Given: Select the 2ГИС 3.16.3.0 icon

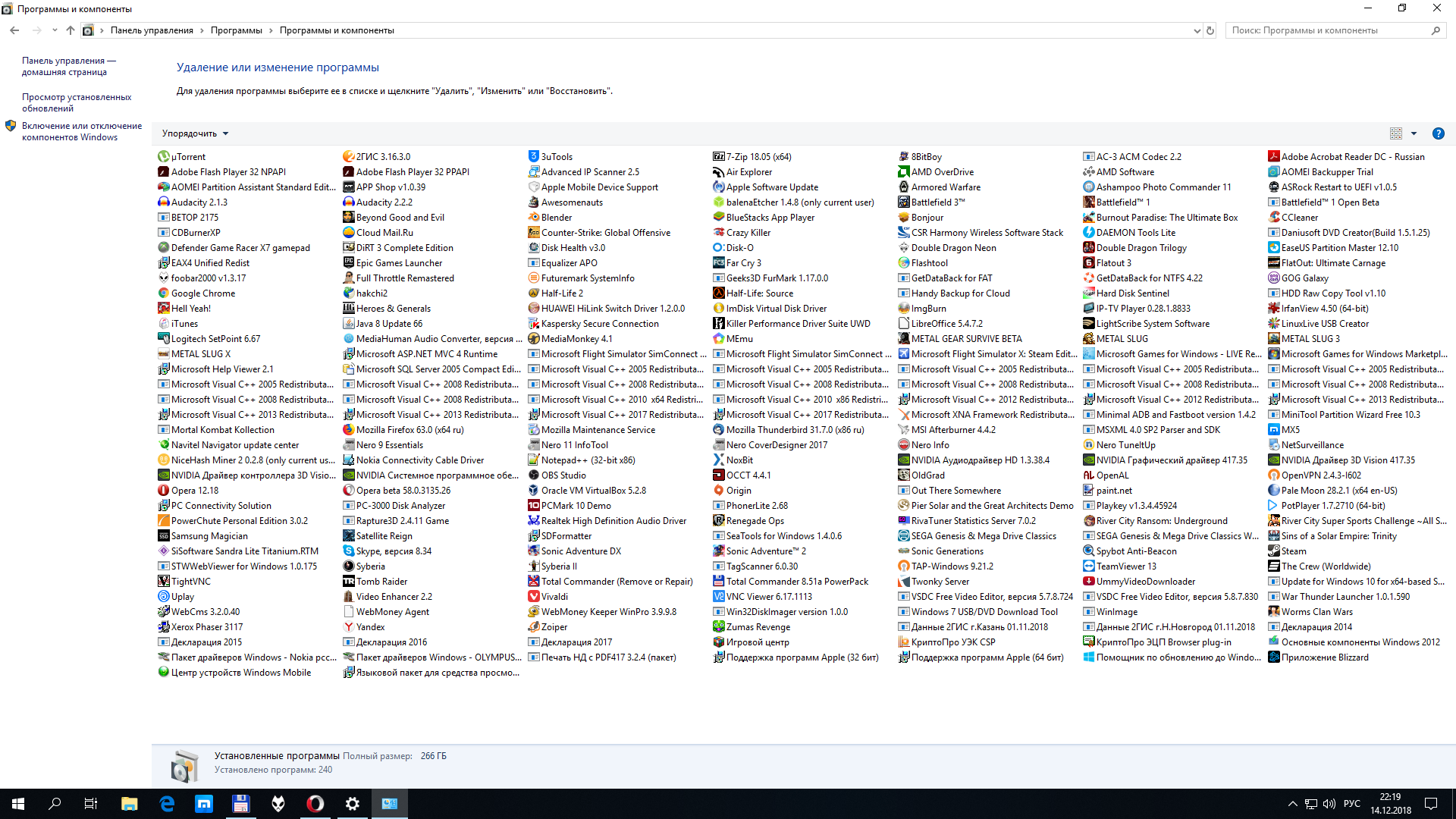Looking at the screenshot, I should [x=348, y=157].
